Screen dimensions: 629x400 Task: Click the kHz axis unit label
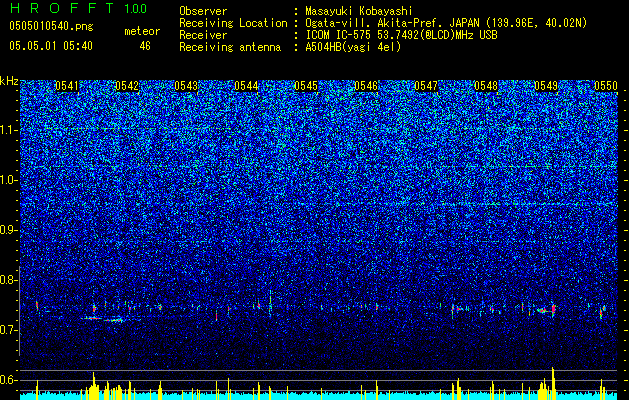coord(9,81)
